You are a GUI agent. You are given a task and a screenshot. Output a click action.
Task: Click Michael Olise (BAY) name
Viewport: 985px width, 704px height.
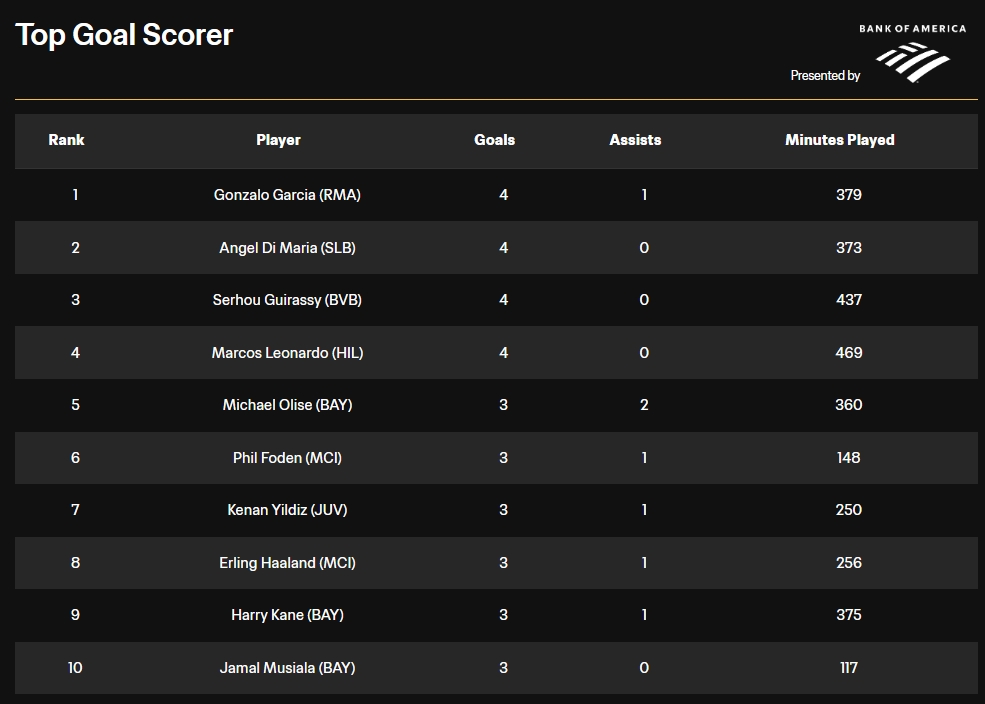point(287,405)
